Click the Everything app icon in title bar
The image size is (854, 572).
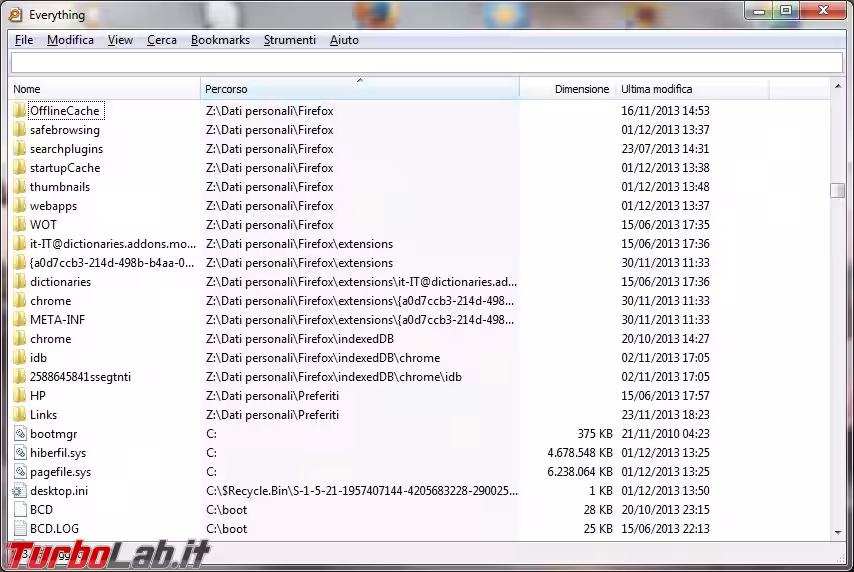[15, 15]
